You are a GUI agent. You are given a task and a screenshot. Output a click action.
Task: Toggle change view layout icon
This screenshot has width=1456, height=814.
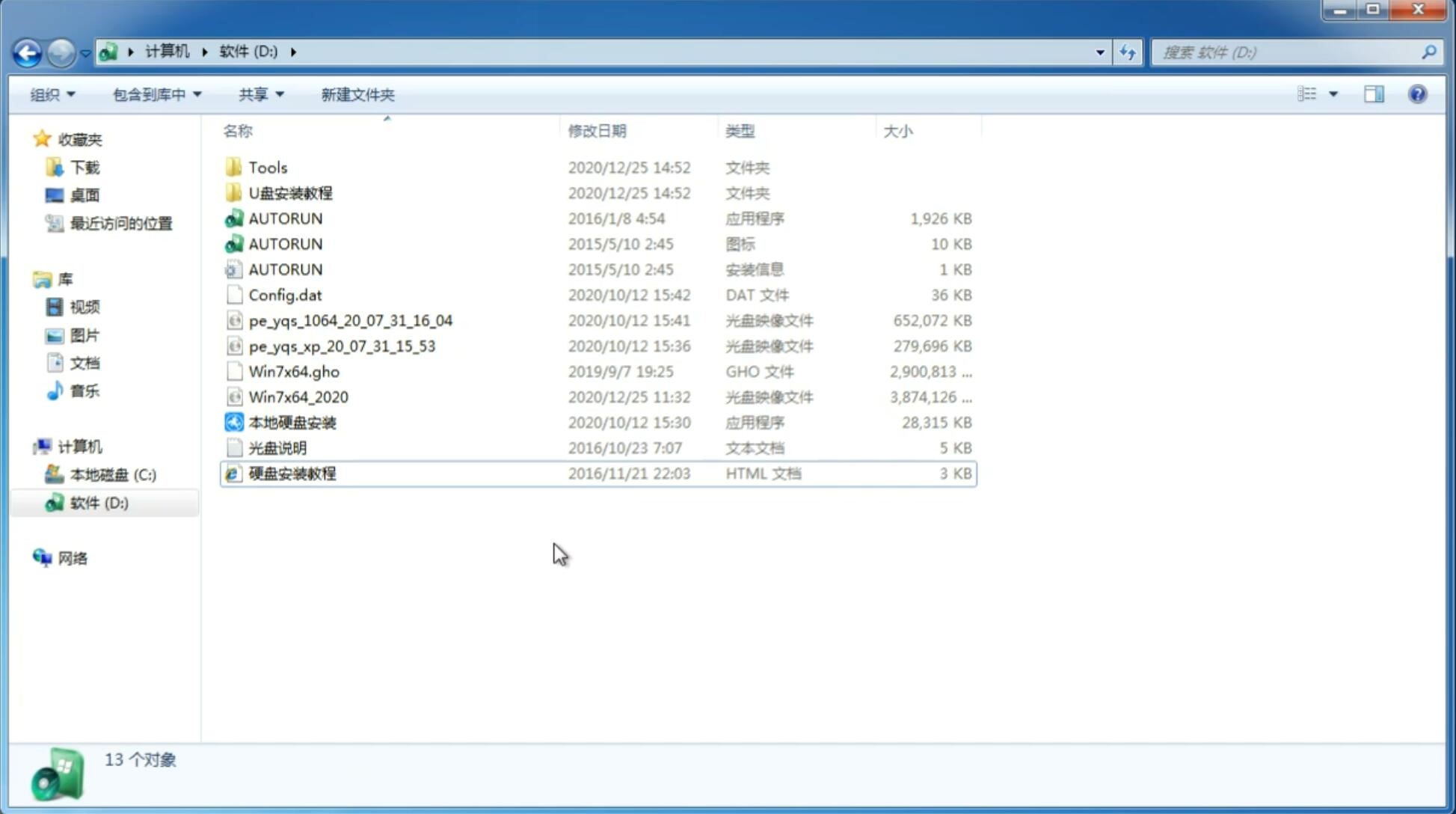tap(1316, 93)
